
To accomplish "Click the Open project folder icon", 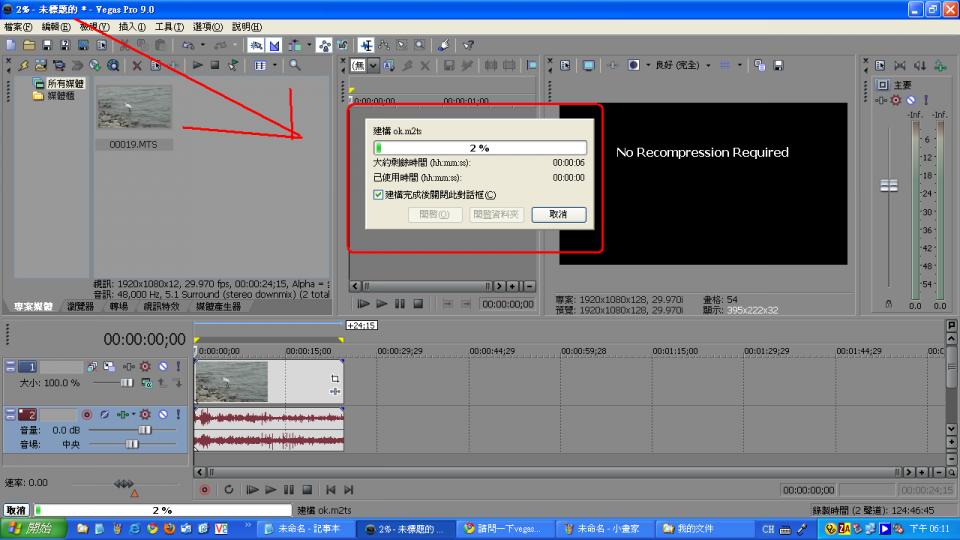I will tap(29, 45).
